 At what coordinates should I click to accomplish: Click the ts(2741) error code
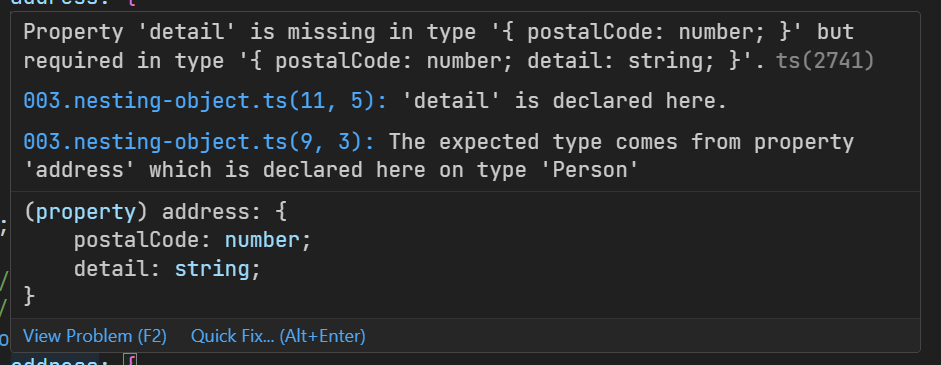(825, 61)
